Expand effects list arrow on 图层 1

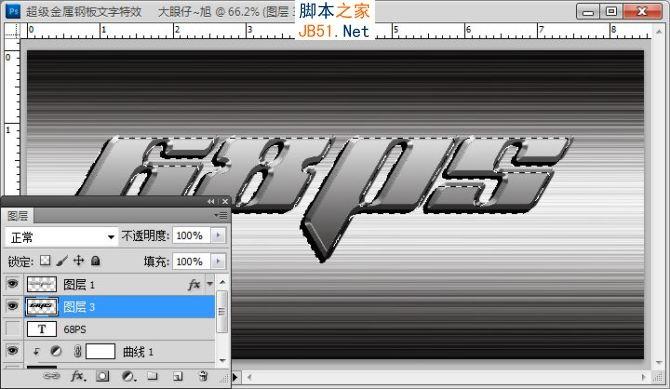(x=210, y=284)
